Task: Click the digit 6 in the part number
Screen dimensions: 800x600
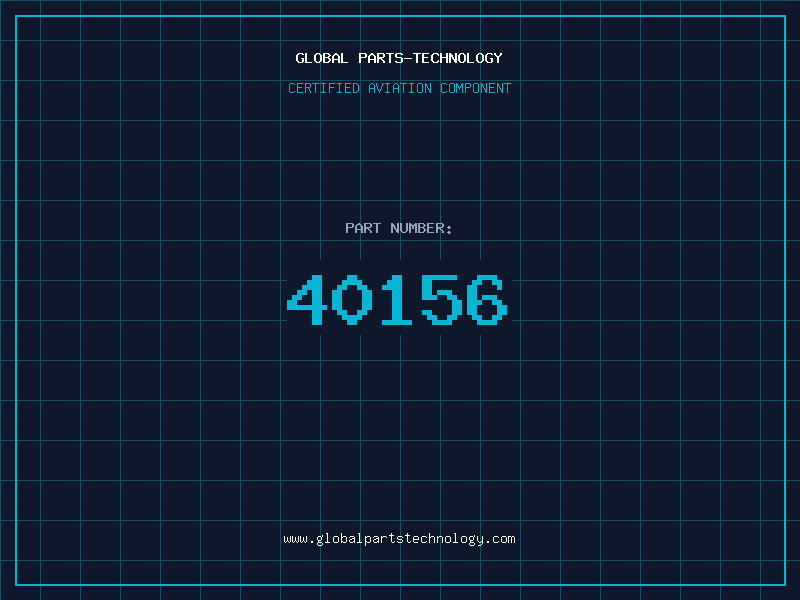Action: coord(487,299)
